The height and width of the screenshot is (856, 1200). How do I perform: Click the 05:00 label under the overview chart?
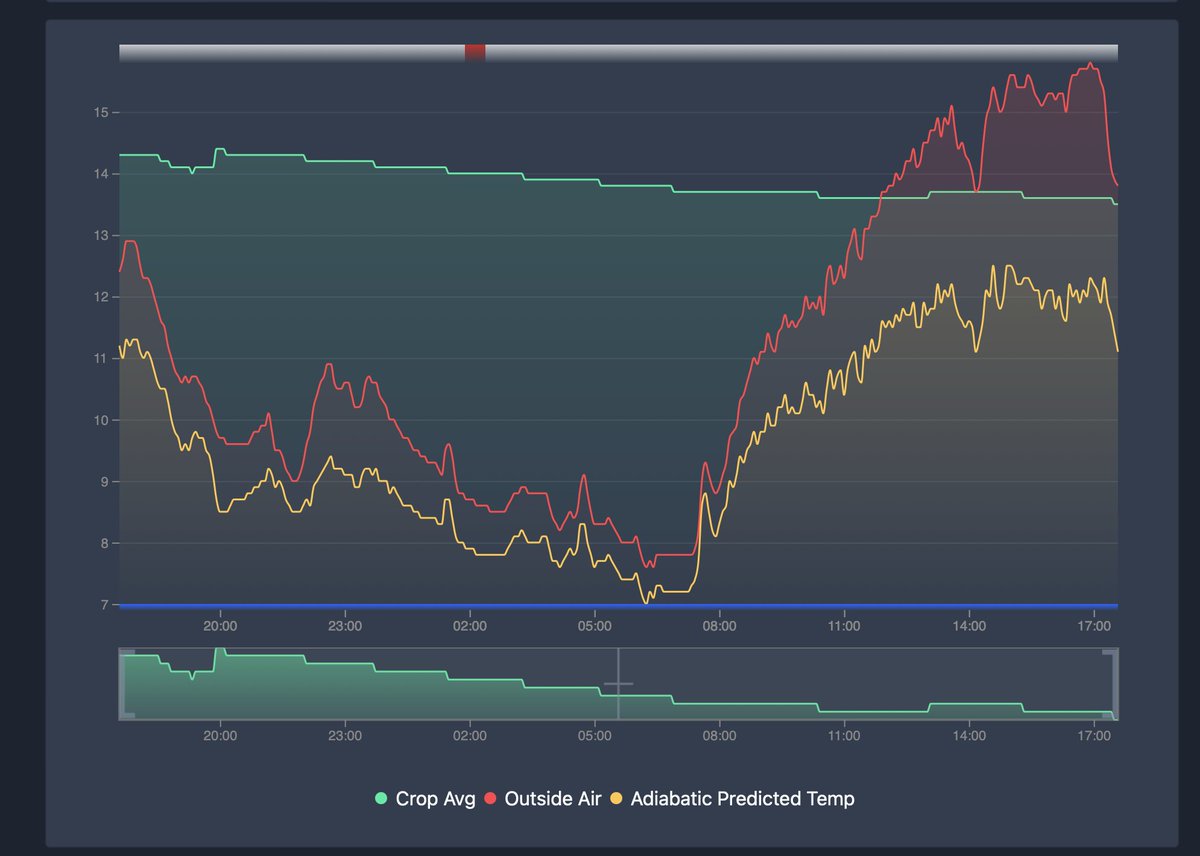click(595, 736)
